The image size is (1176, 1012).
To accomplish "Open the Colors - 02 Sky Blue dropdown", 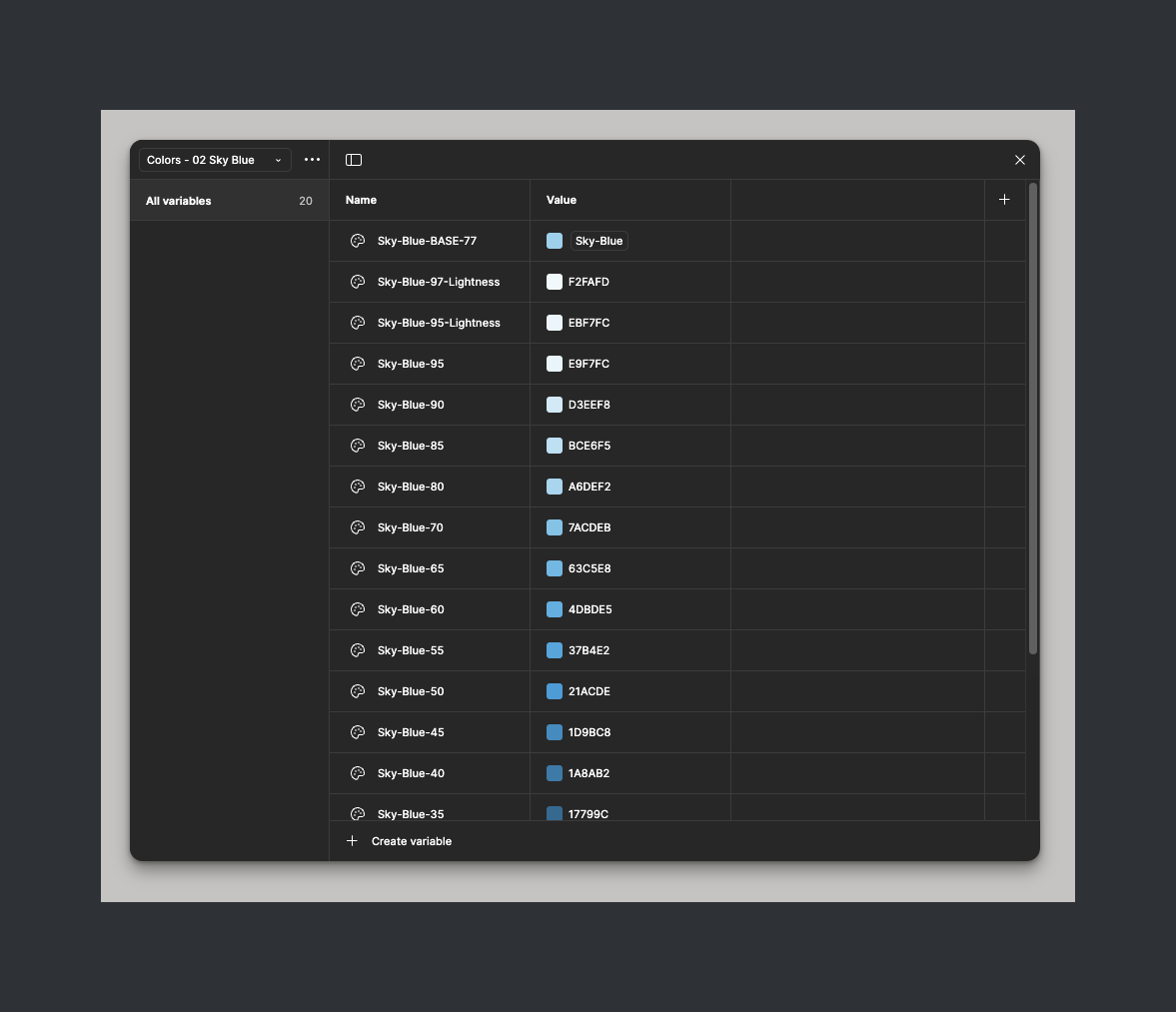I will [215, 160].
